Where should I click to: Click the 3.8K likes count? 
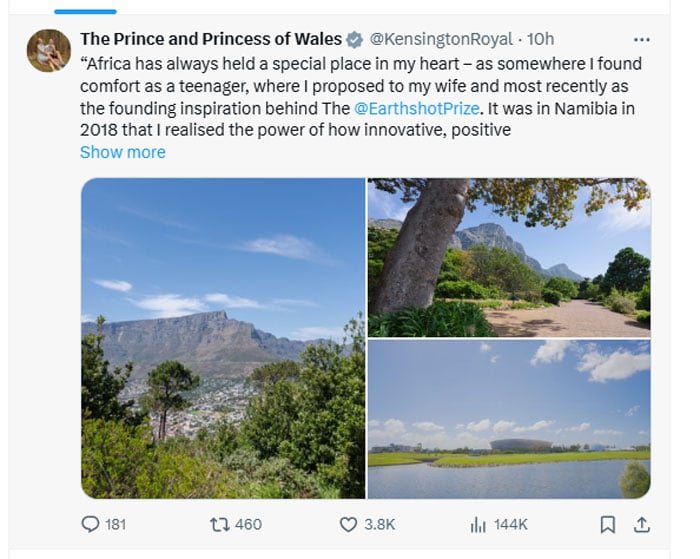379,524
